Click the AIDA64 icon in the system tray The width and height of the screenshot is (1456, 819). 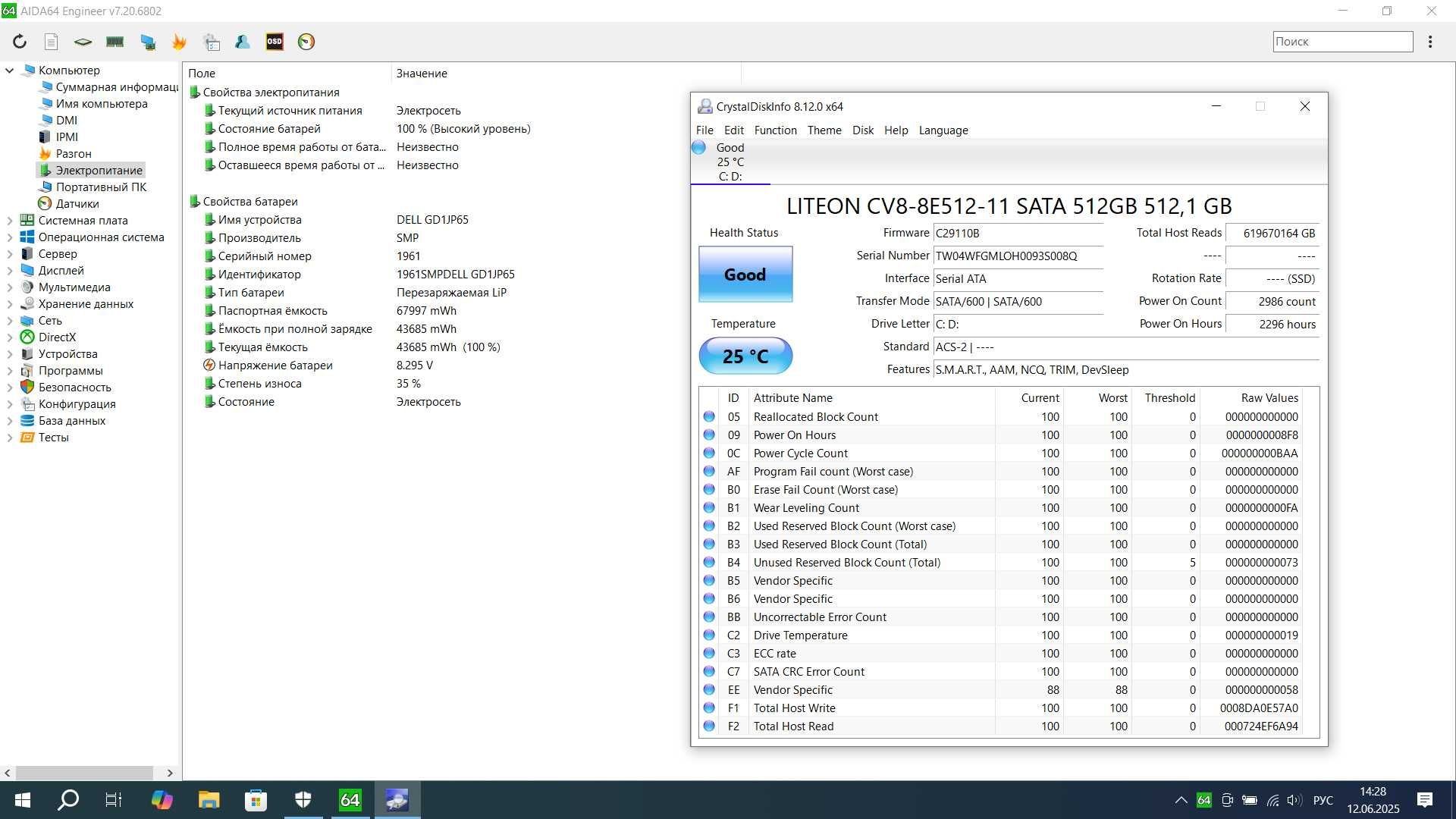(x=1203, y=800)
